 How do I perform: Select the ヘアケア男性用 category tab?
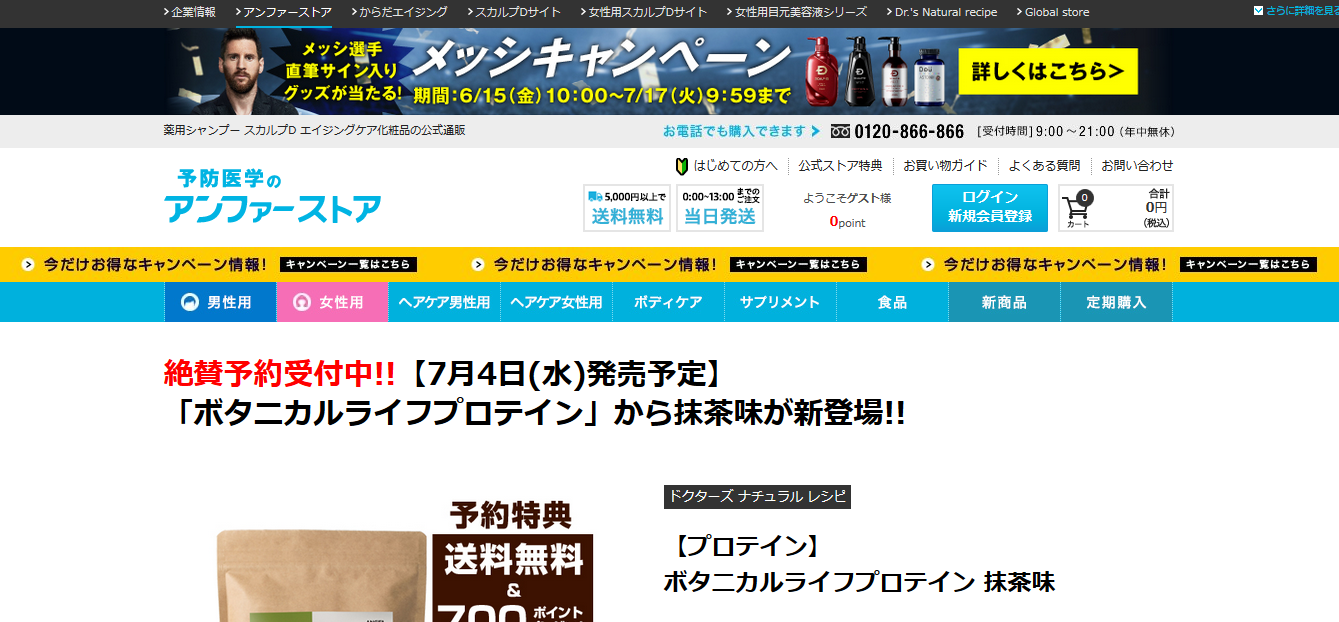(x=444, y=302)
